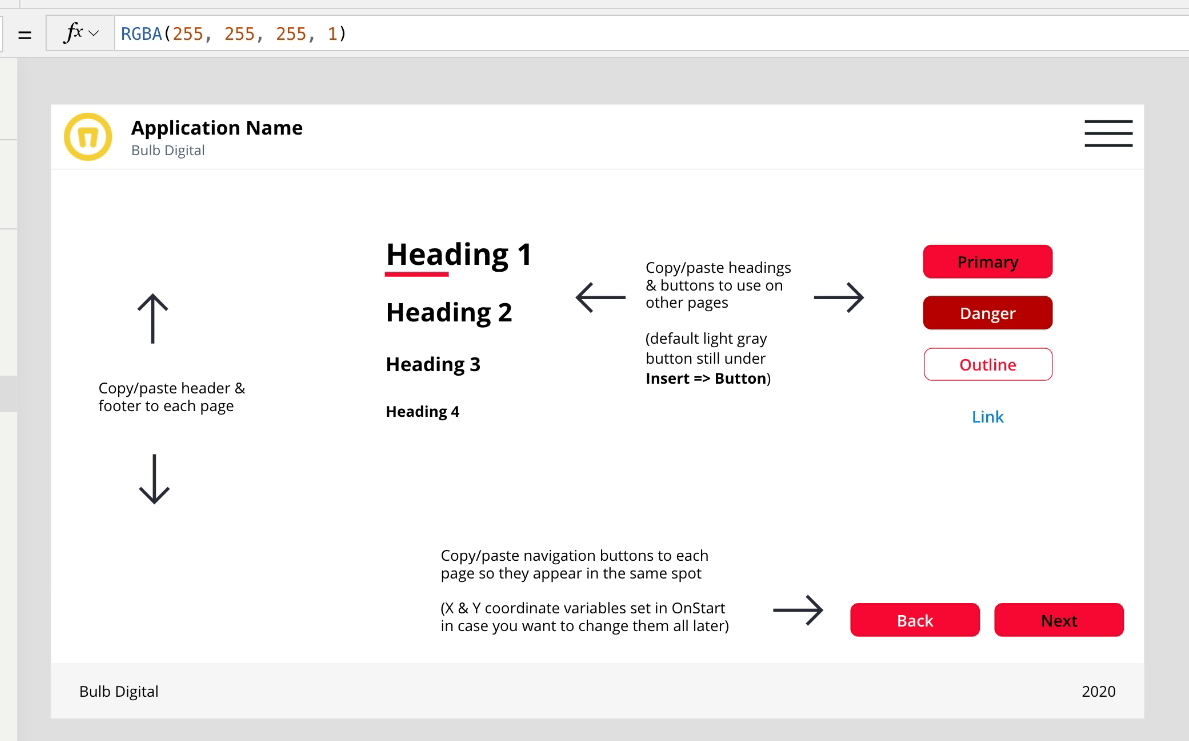Expand the fx dropdown chevron
1189x741 pixels.
click(90, 33)
